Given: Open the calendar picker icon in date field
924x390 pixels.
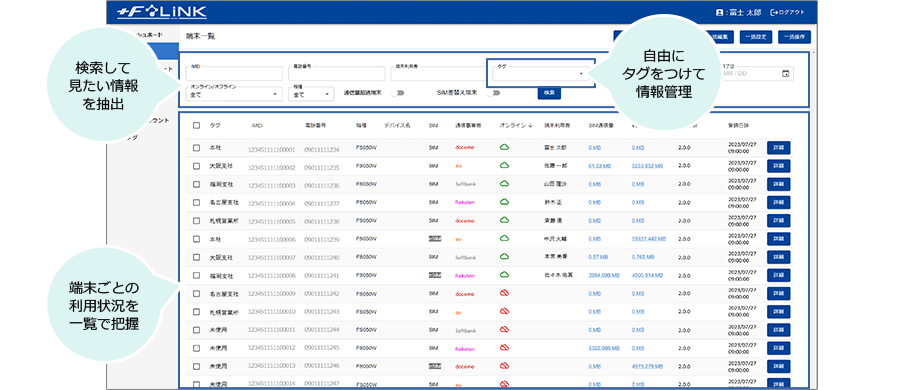Looking at the screenshot, I should 785,74.
